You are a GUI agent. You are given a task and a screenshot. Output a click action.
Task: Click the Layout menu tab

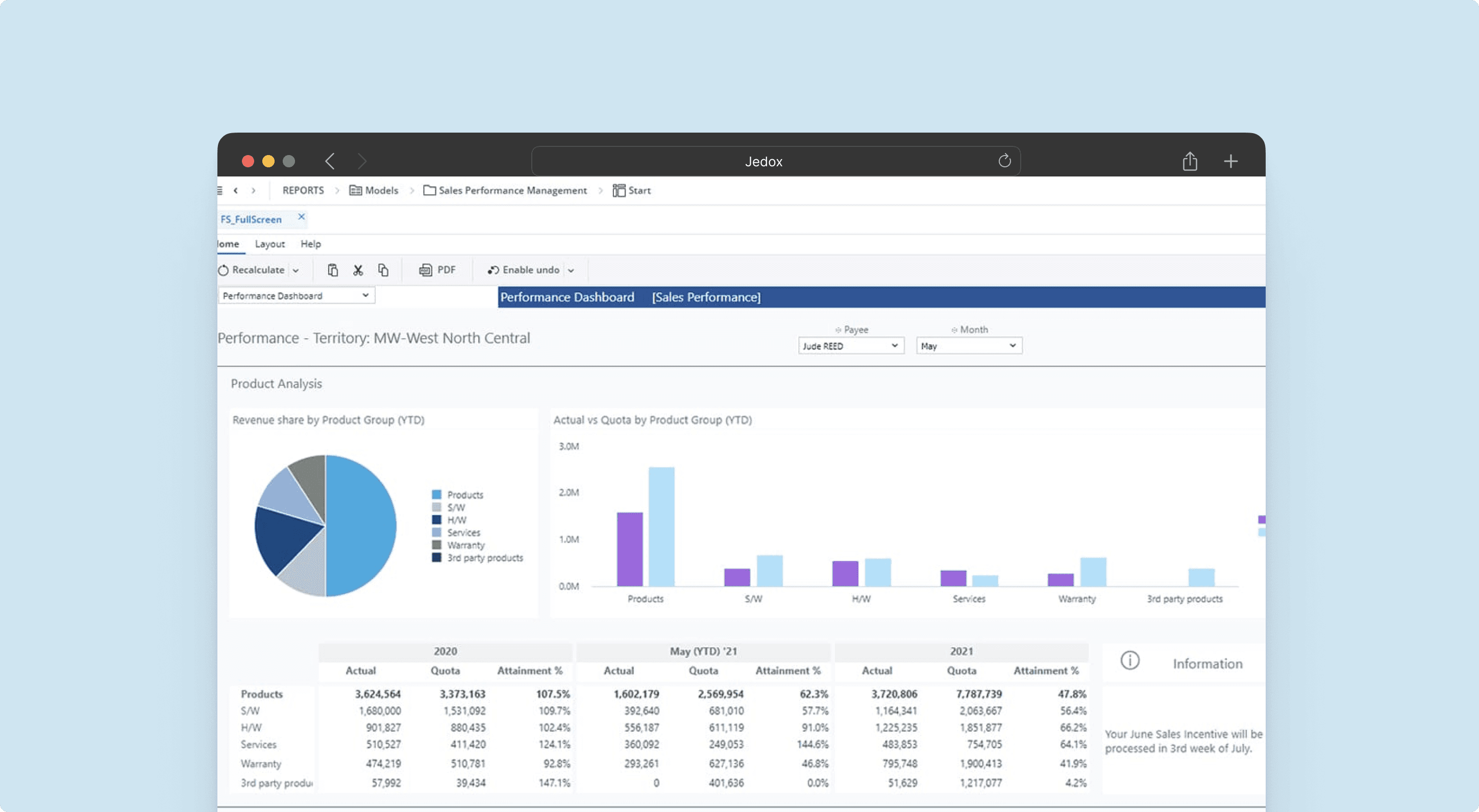(x=269, y=243)
